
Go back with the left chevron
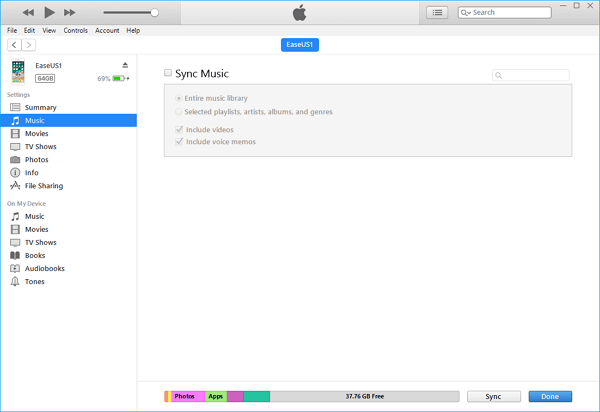pos(14,45)
